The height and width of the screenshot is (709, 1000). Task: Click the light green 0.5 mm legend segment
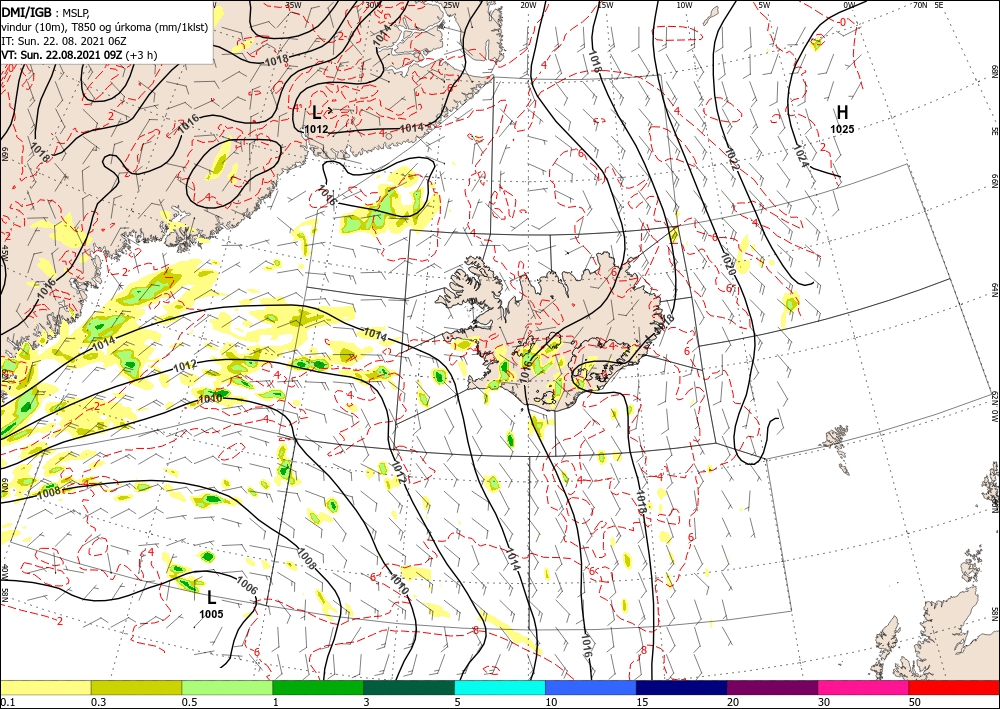coord(227,687)
